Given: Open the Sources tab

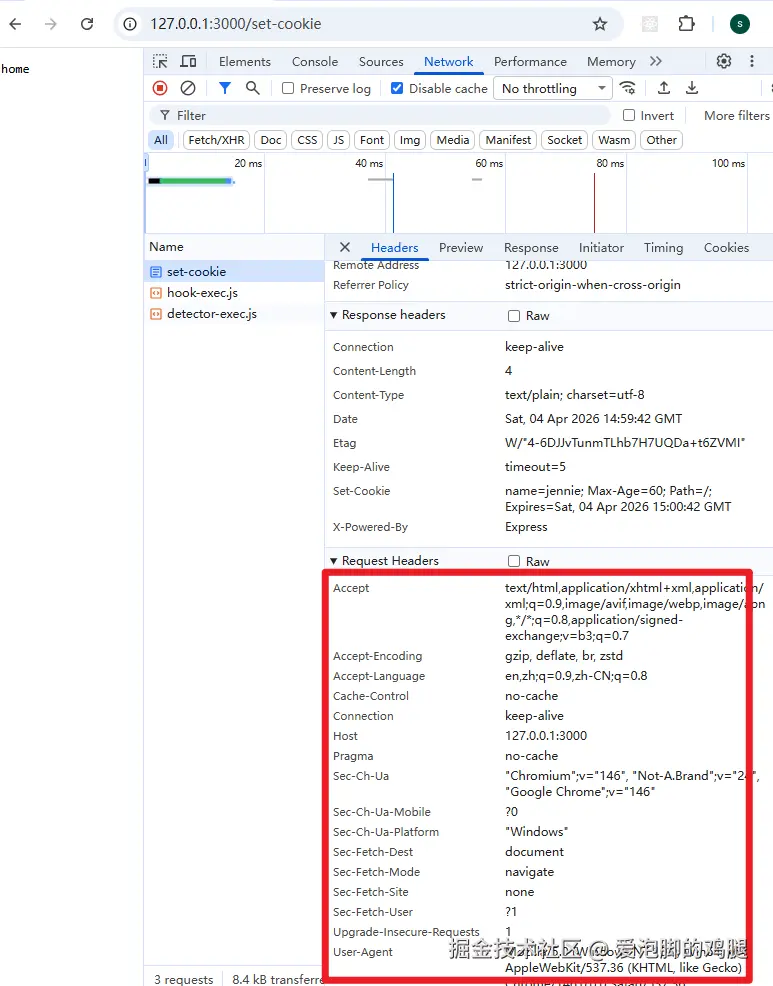Looking at the screenshot, I should pyautogui.click(x=381, y=62).
